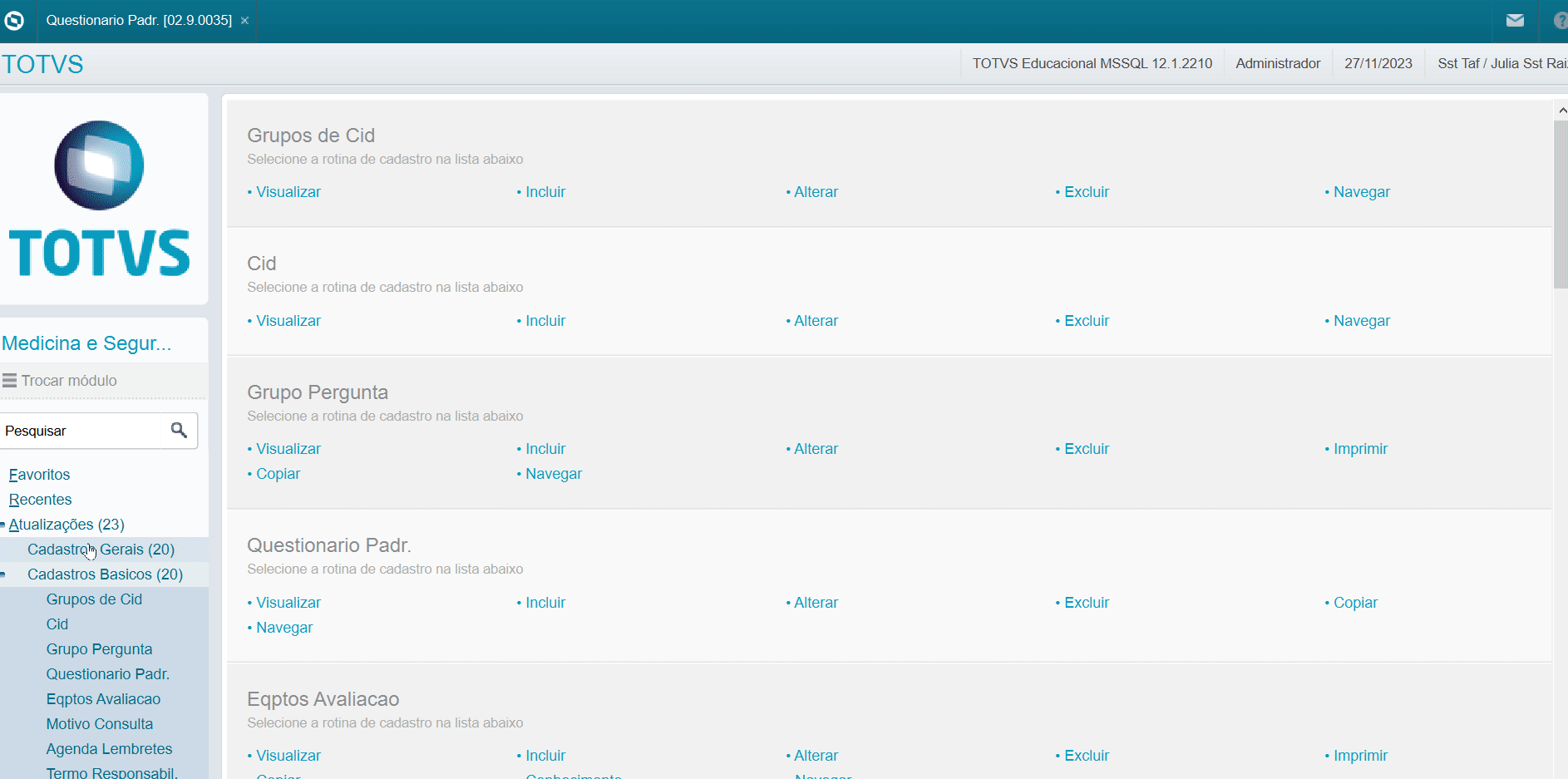Collapse the Atualizações (23) node

coord(2,525)
